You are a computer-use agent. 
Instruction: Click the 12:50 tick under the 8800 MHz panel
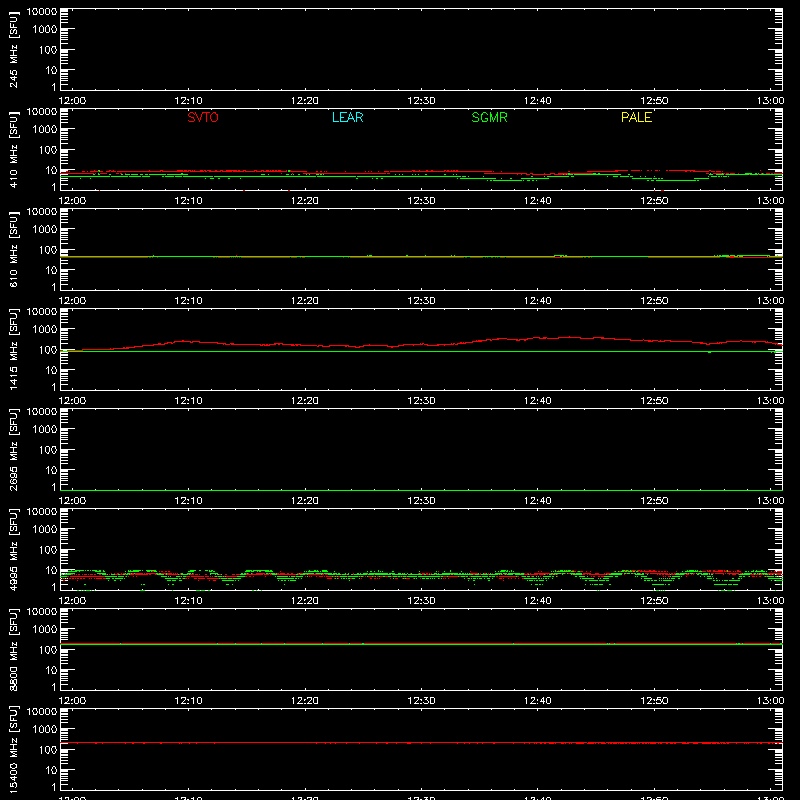[654, 701]
